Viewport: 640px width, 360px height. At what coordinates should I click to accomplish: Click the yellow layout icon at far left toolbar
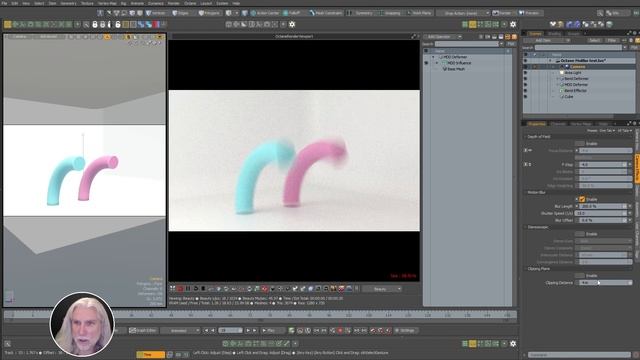point(7,24)
